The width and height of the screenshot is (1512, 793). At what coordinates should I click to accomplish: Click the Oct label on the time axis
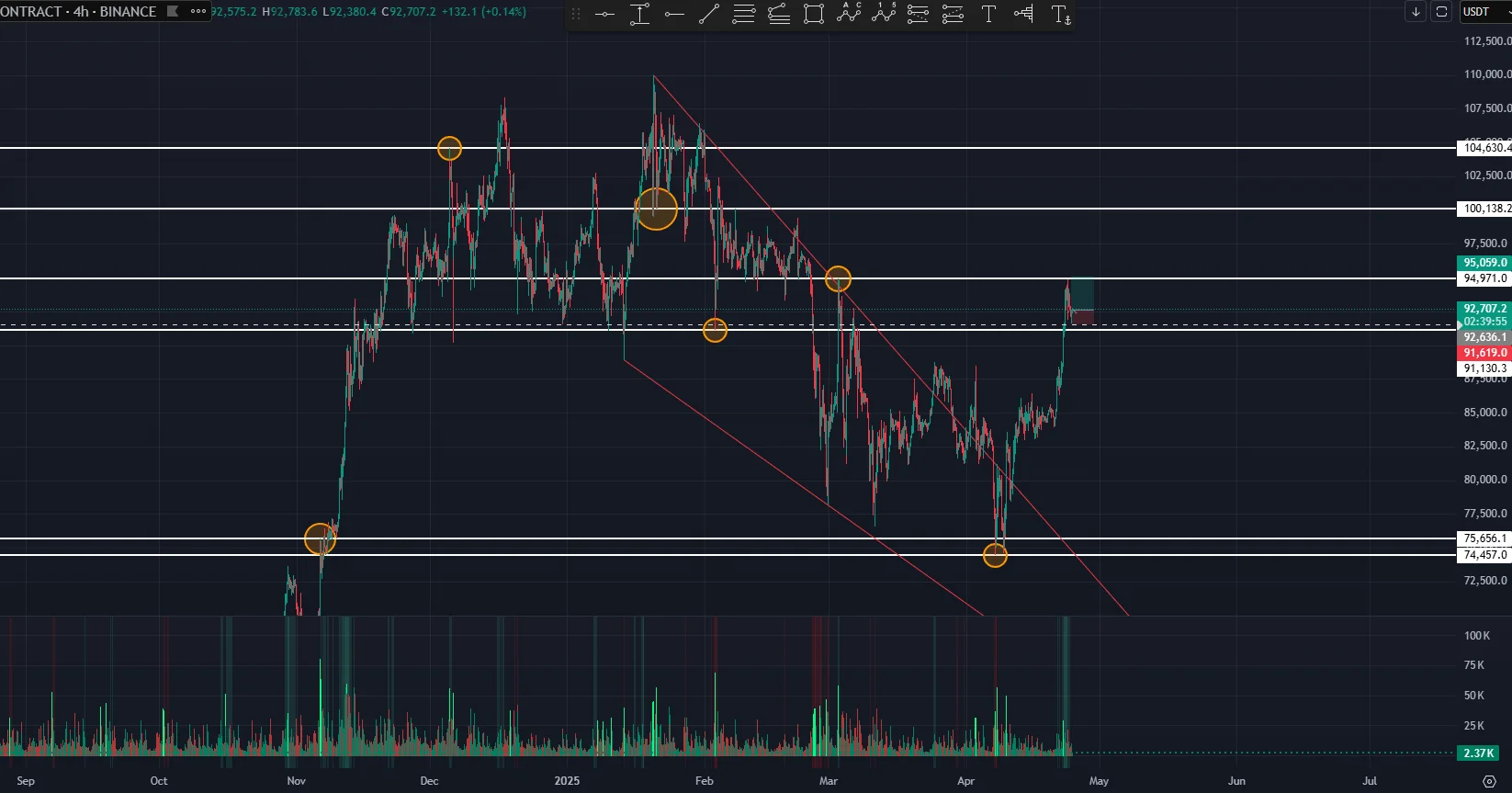[x=159, y=781]
